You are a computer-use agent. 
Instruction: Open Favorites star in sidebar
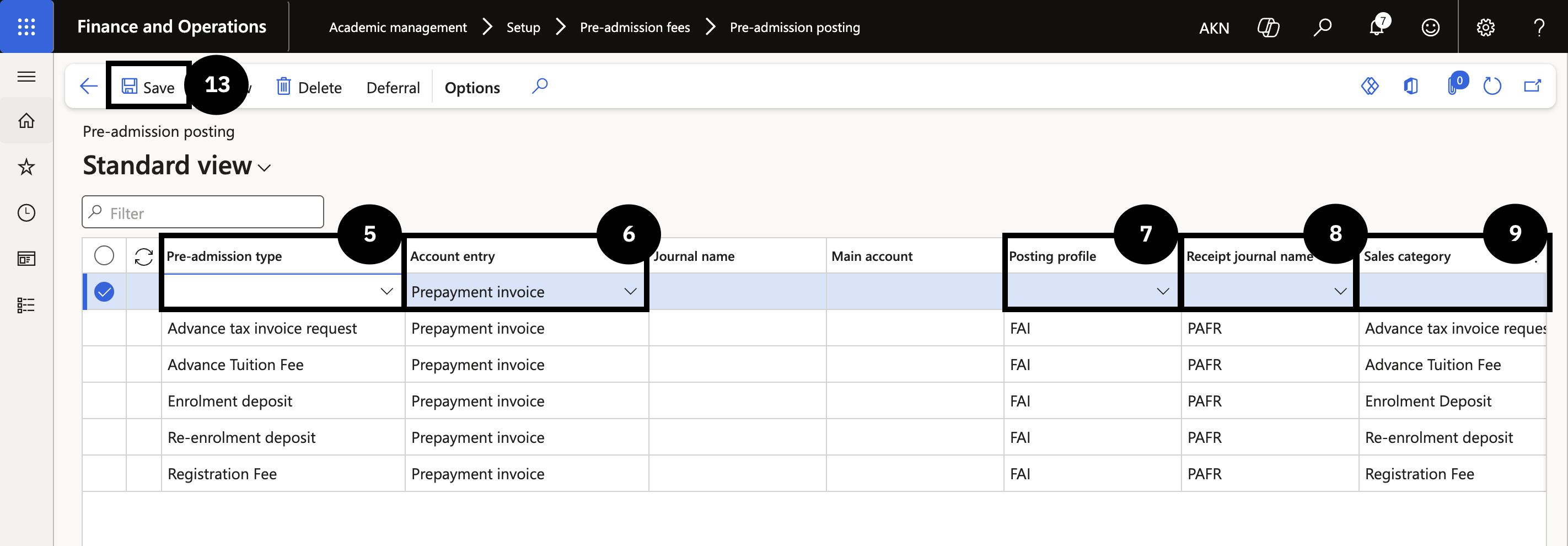tap(26, 167)
